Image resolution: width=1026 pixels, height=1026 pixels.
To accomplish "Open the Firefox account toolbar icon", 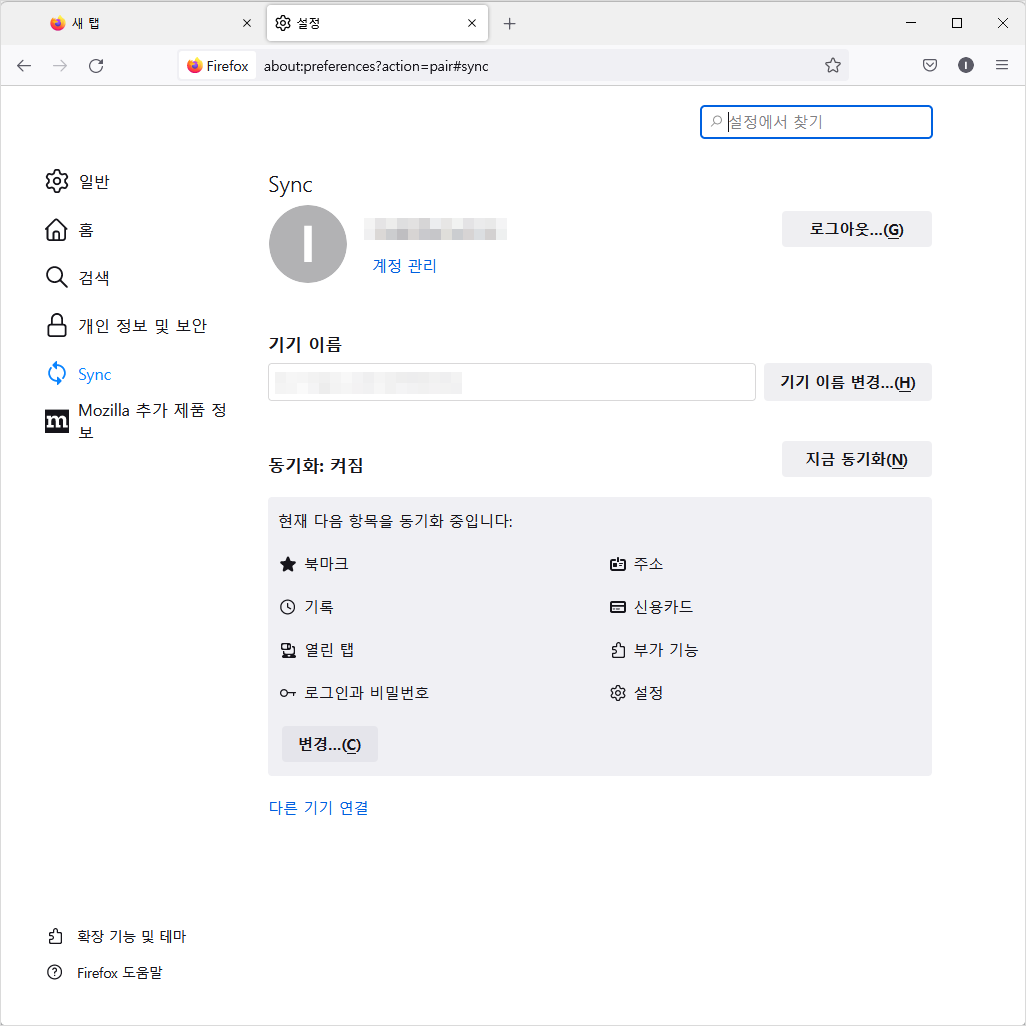I will [x=966, y=65].
